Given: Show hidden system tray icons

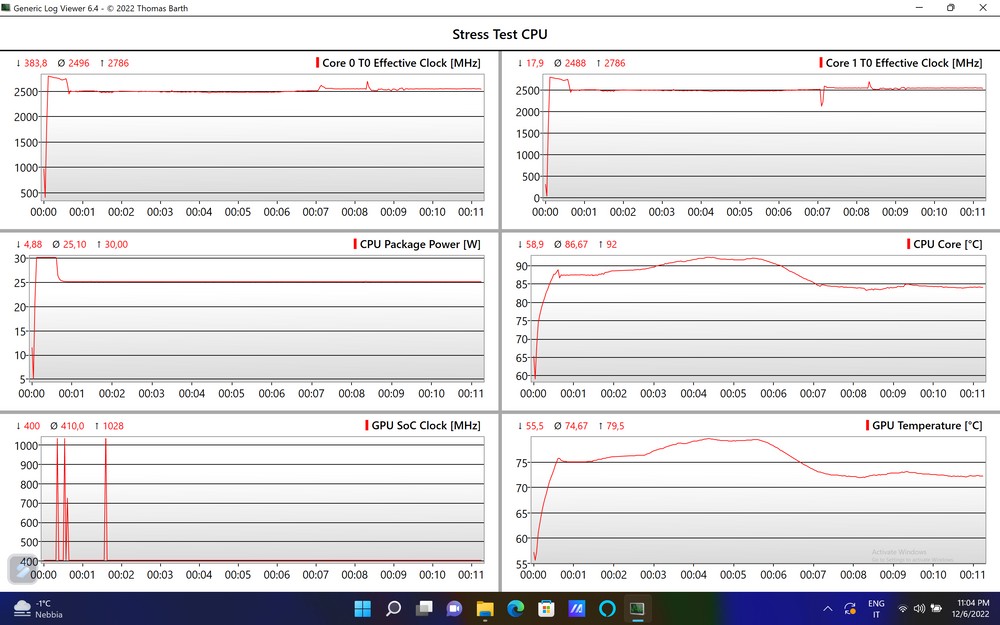Looking at the screenshot, I should (828, 609).
